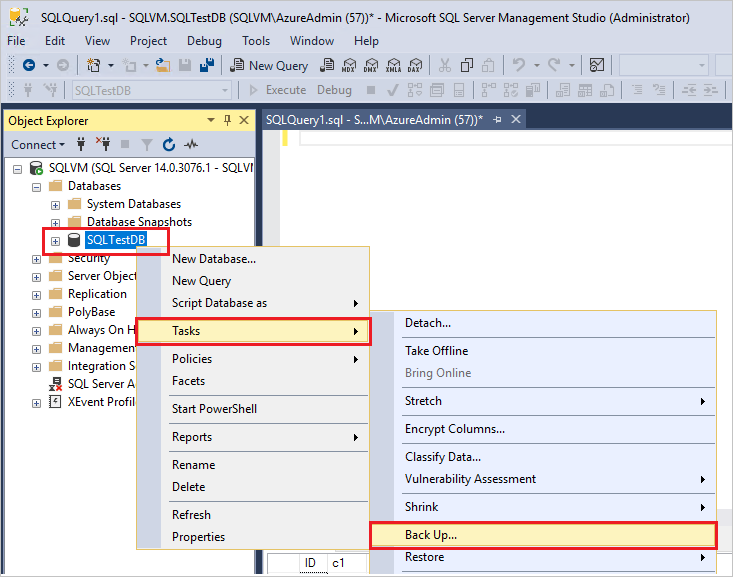
Task: Open the Window menu
Action: 312,41
